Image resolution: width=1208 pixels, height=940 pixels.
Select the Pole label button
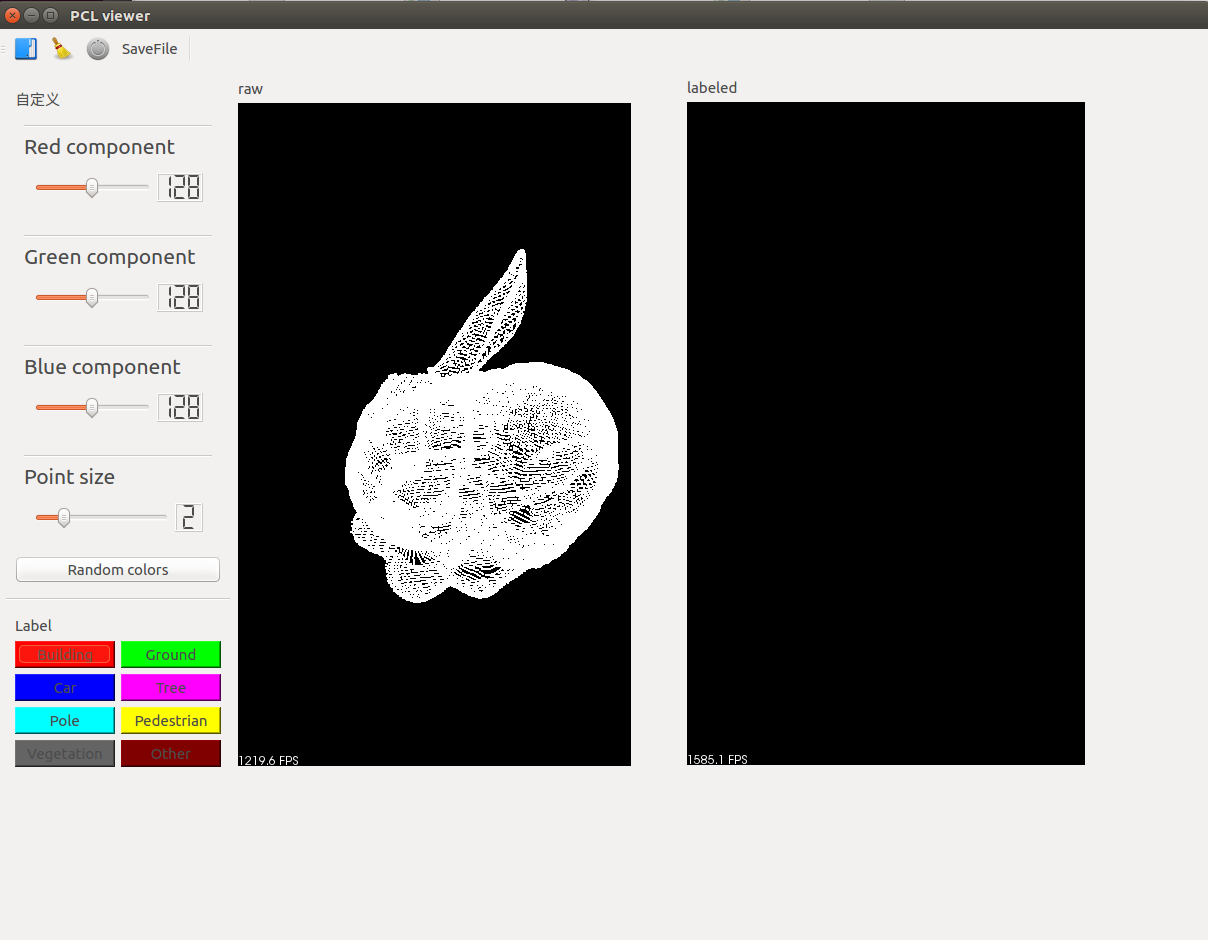click(x=65, y=721)
